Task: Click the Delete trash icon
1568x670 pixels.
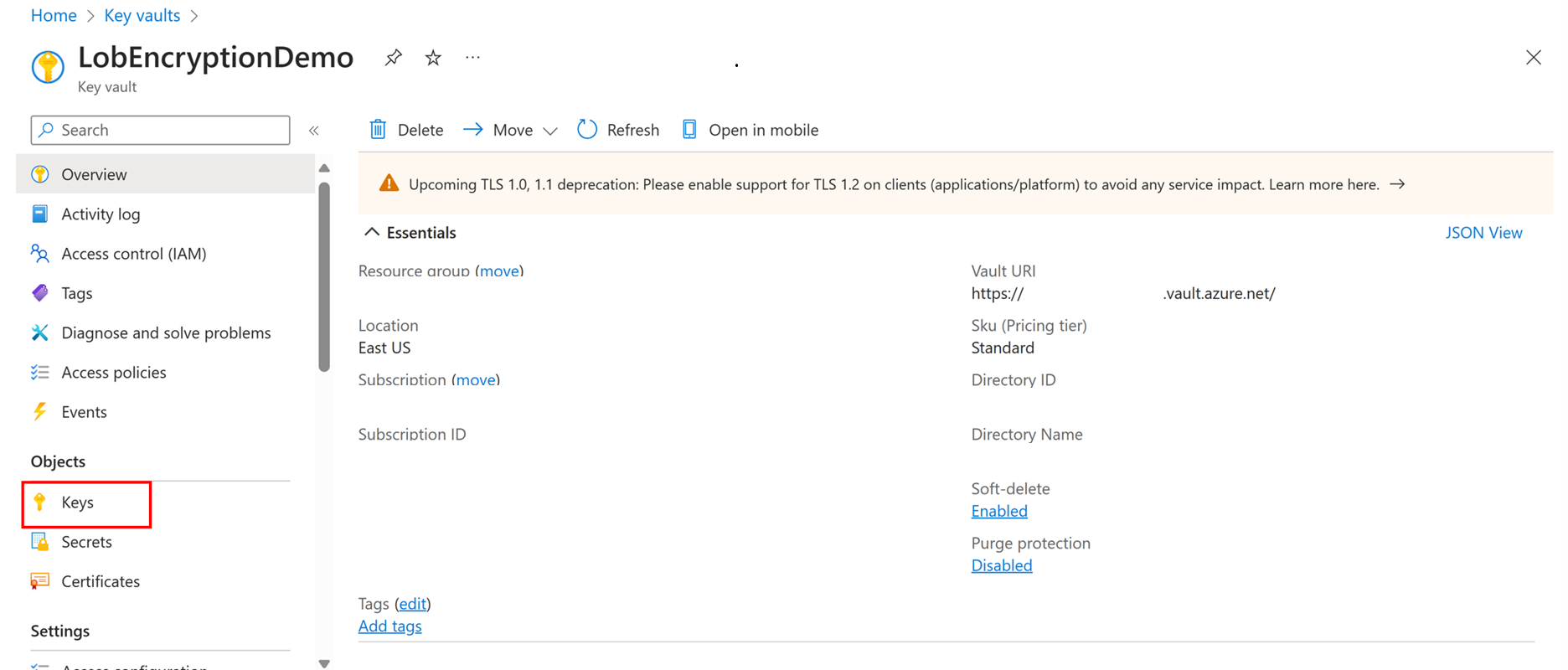Action: coord(379,130)
